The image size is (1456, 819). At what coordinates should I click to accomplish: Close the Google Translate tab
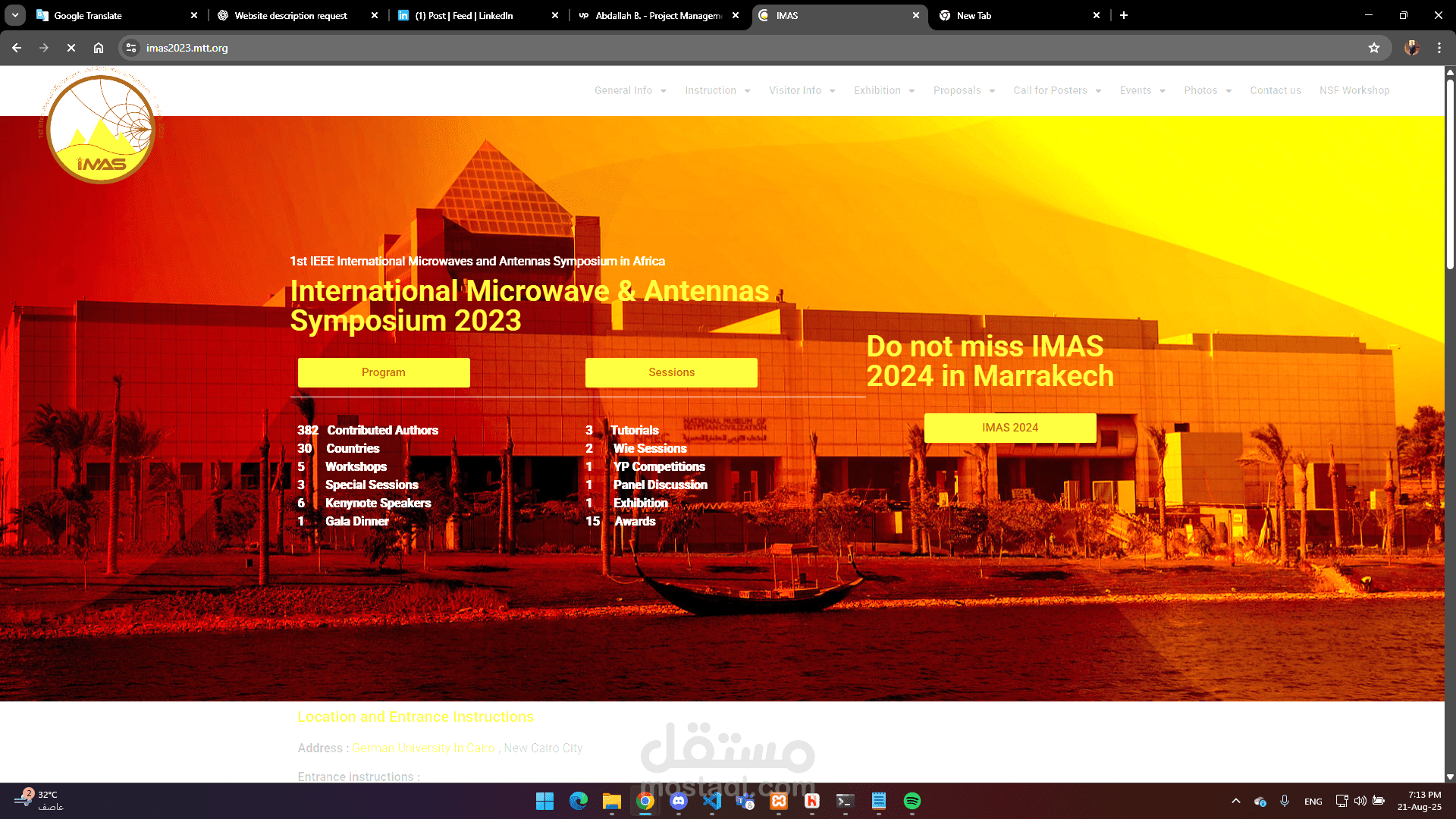click(194, 15)
